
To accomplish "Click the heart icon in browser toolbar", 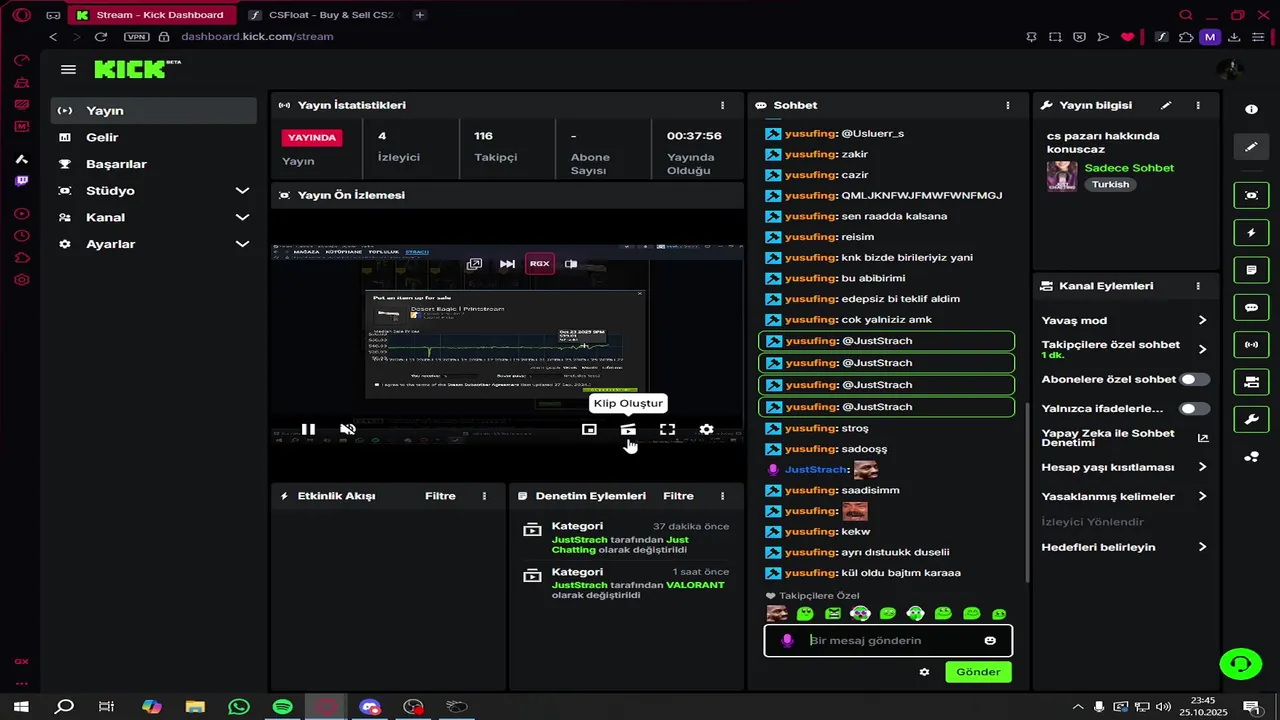I will pos(1128,37).
